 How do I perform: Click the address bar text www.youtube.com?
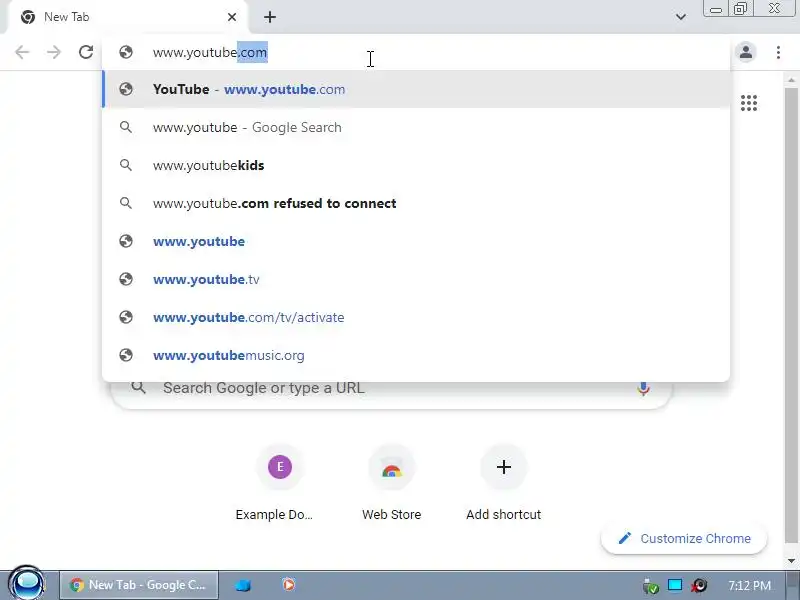[210, 52]
